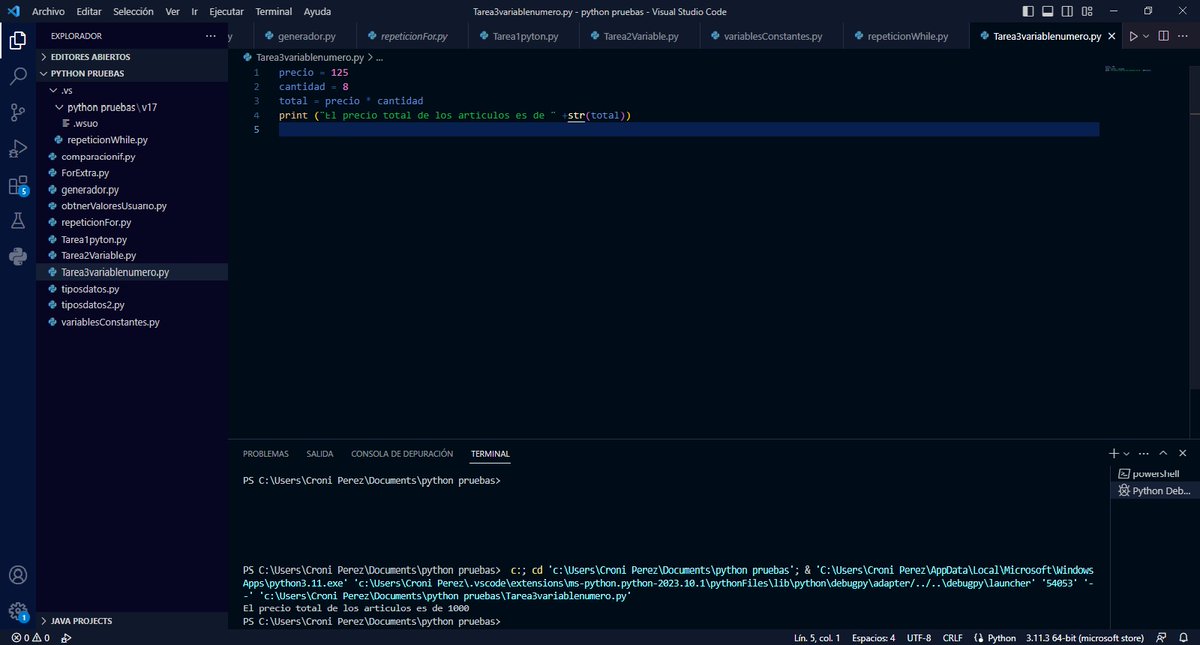Open terminal panel more actions ellipsis
This screenshot has height=645, width=1200.
pyautogui.click(x=1146, y=453)
